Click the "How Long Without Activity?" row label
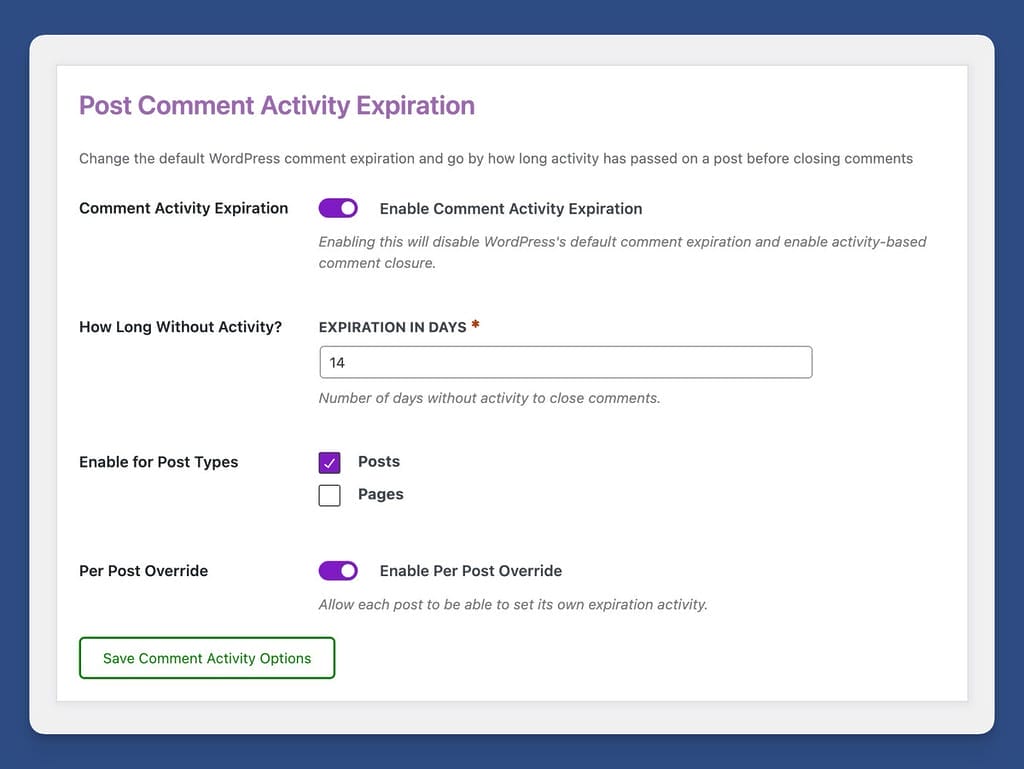1024x769 pixels. (181, 327)
